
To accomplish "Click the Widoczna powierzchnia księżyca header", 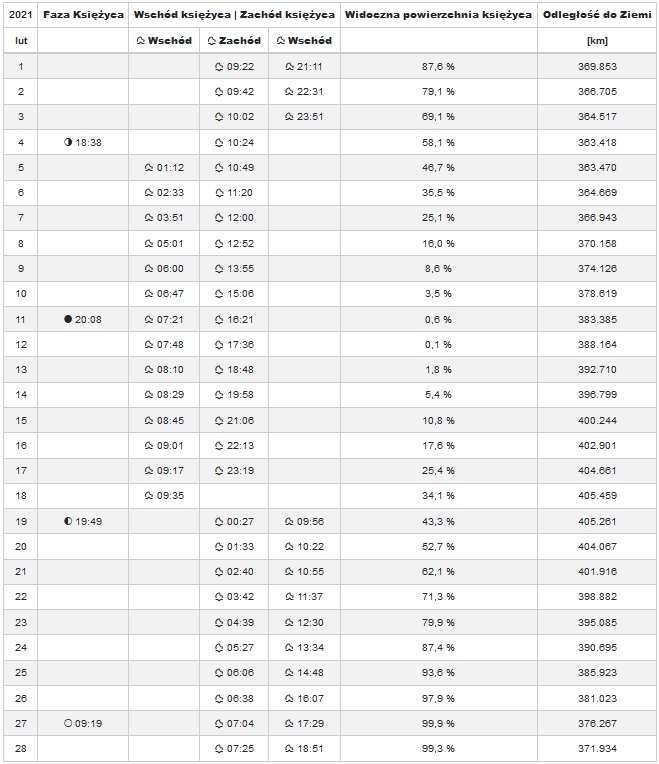I will pos(438,16).
